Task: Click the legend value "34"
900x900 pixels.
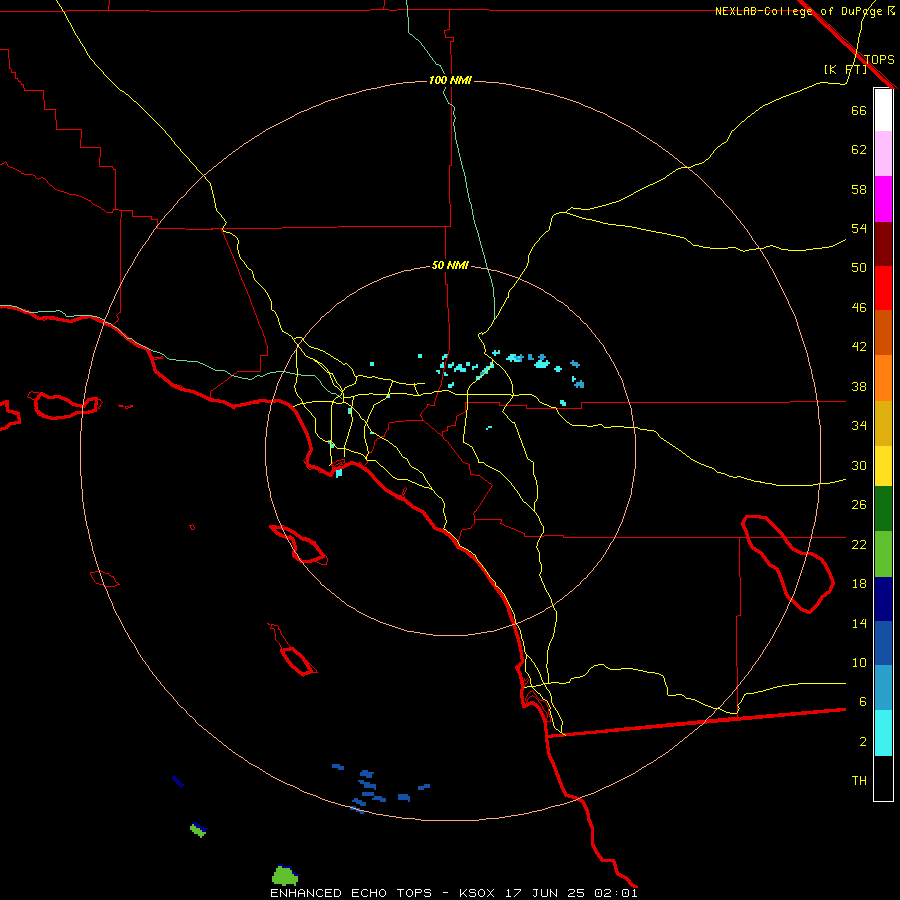Action: [x=859, y=425]
